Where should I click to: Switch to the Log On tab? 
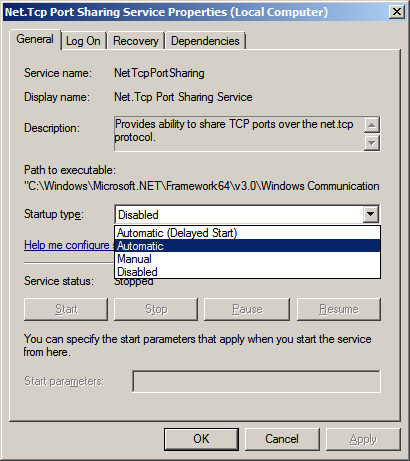[83, 41]
